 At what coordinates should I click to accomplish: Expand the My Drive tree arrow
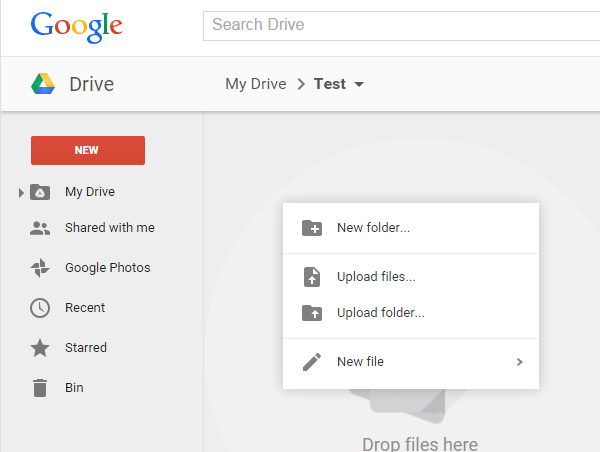click(21, 193)
